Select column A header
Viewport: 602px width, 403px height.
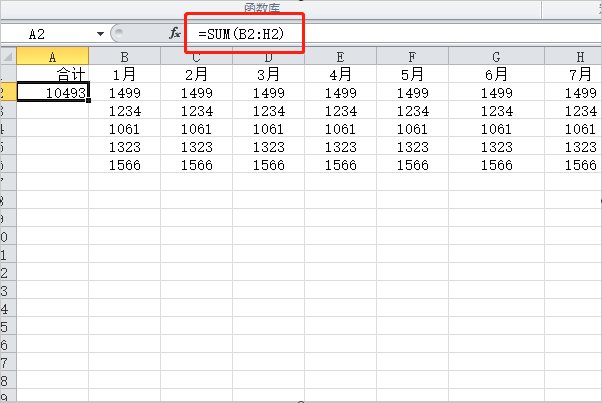[52, 56]
